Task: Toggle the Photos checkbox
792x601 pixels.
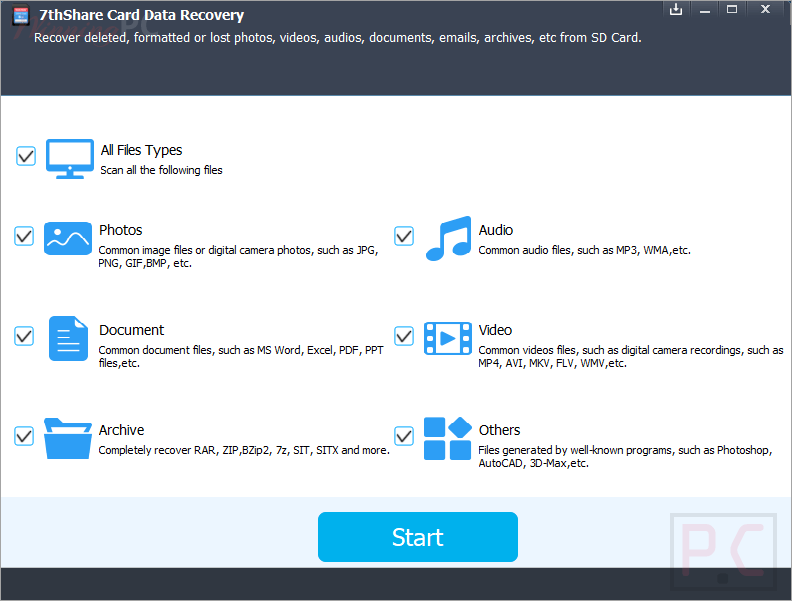Action: click(x=24, y=236)
